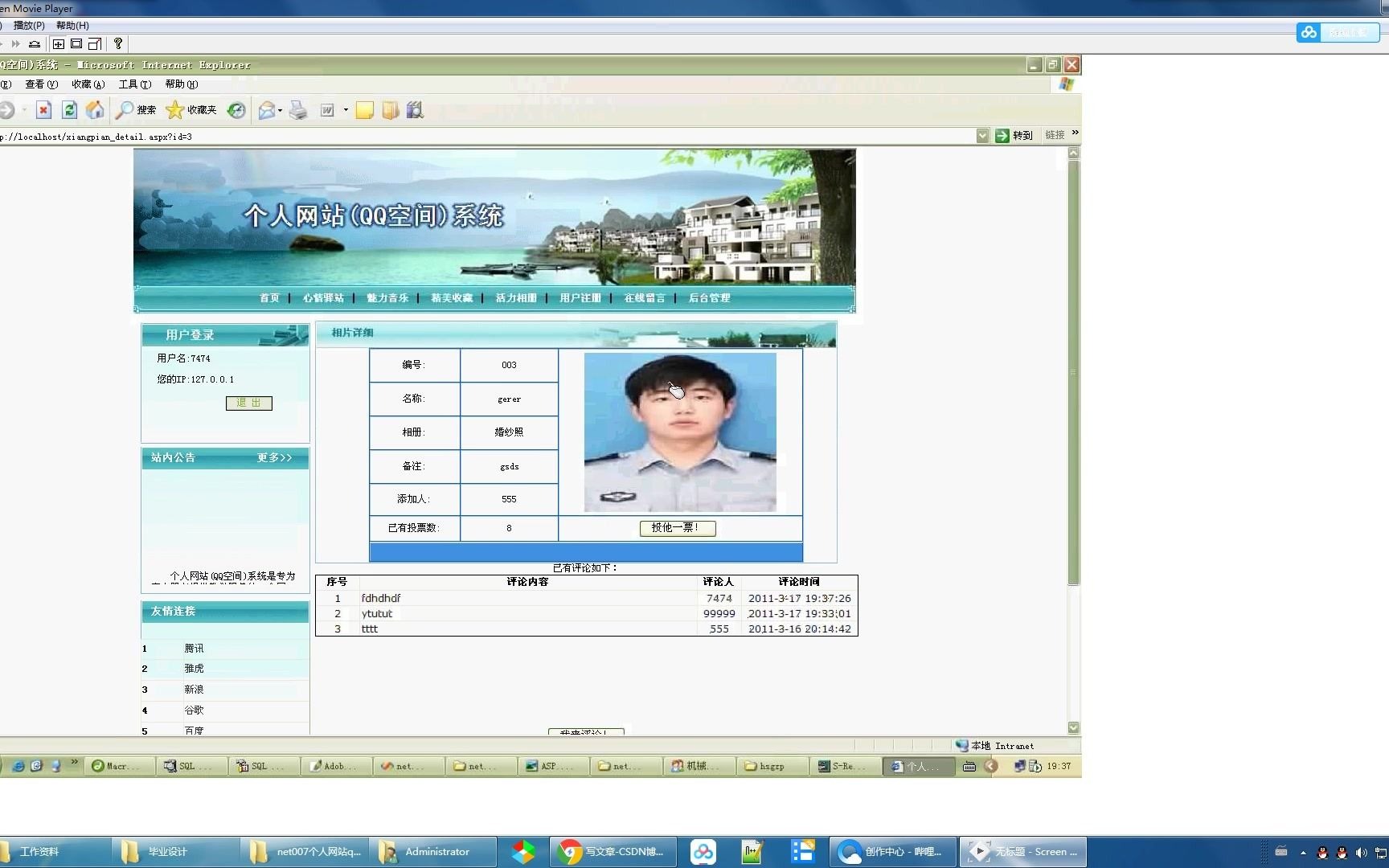1389x868 pixels.
Task: Click the Print icon in the toolbar
Action: [297, 109]
